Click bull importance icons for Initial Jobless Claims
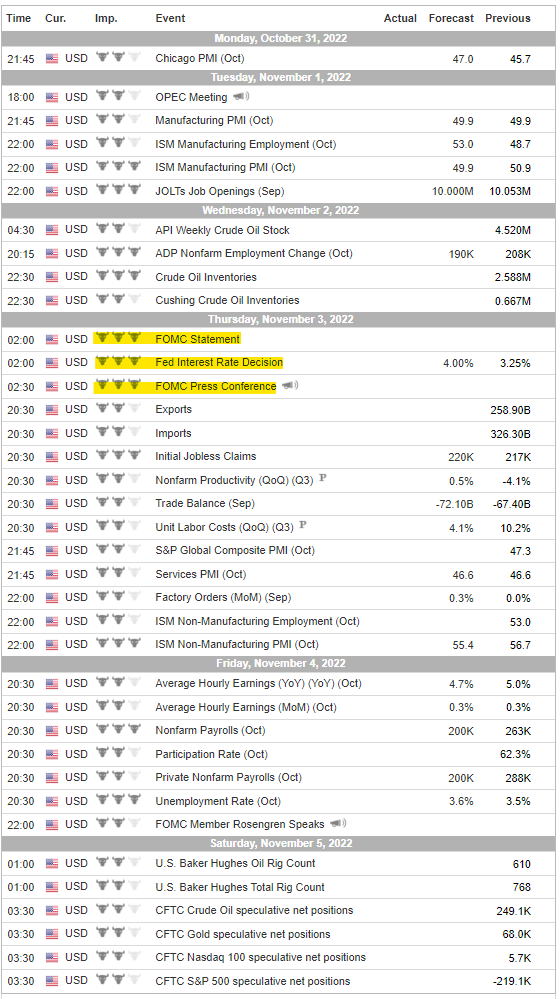The height and width of the screenshot is (999, 560). coord(118,456)
